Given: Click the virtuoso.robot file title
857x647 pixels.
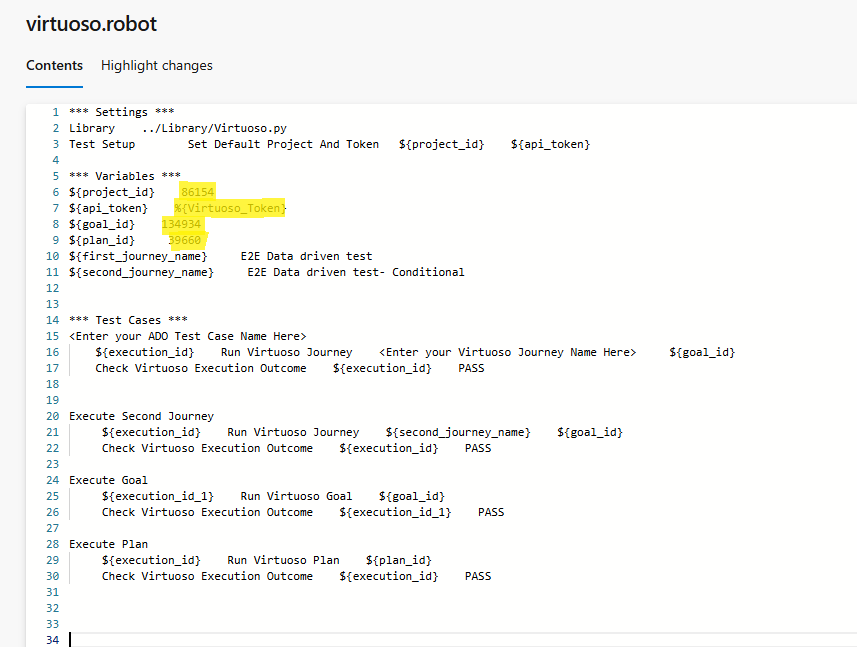Looking at the screenshot, I should click(x=91, y=24).
